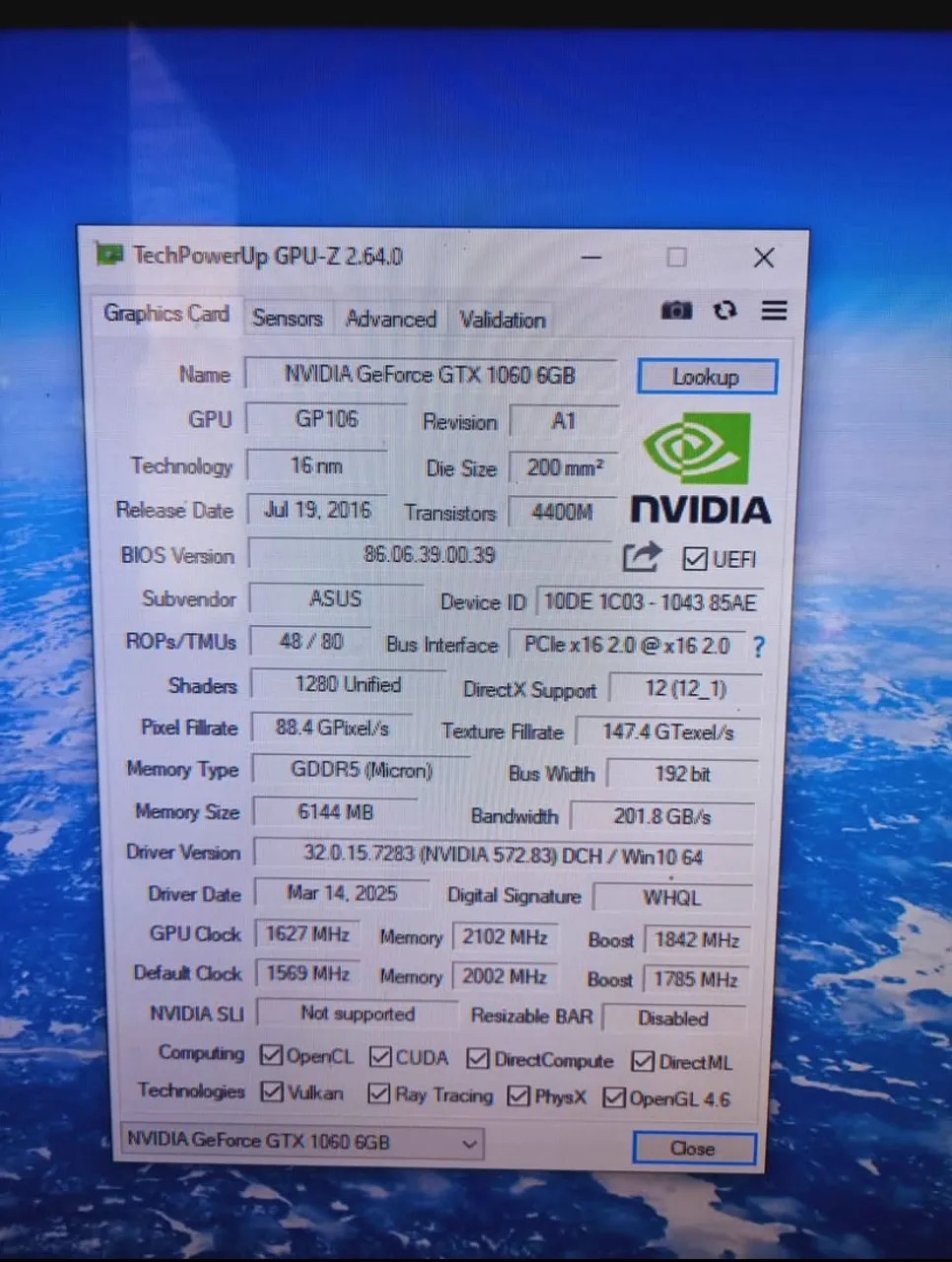Screen dimensions: 952x1262
Task: Click the Memory Size field 6144 MB
Action: pyautogui.click(x=335, y=812)
